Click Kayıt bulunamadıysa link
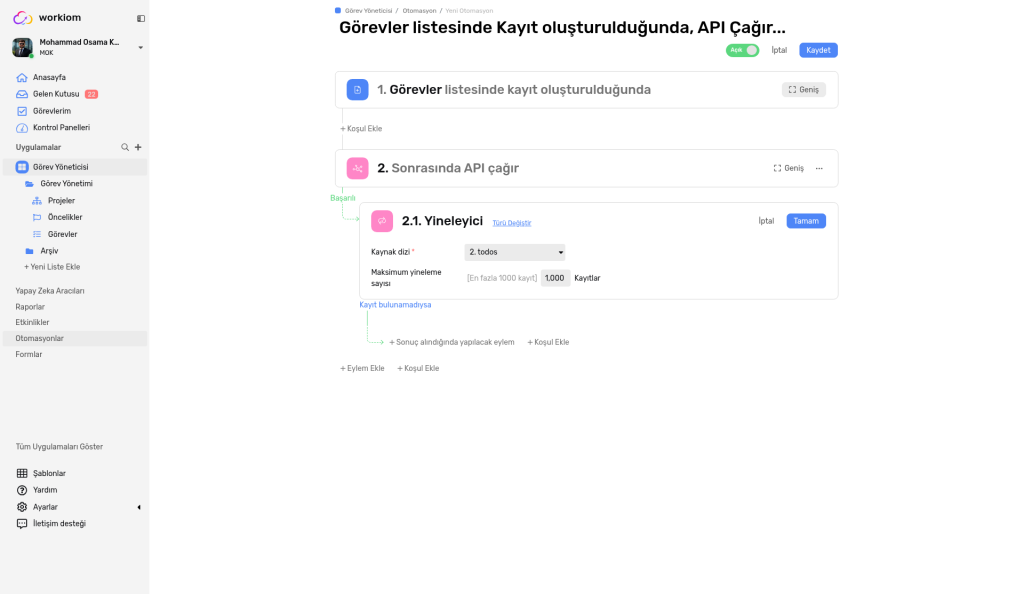The width and height of the screenshot is (1024, 594). (395, 305)
